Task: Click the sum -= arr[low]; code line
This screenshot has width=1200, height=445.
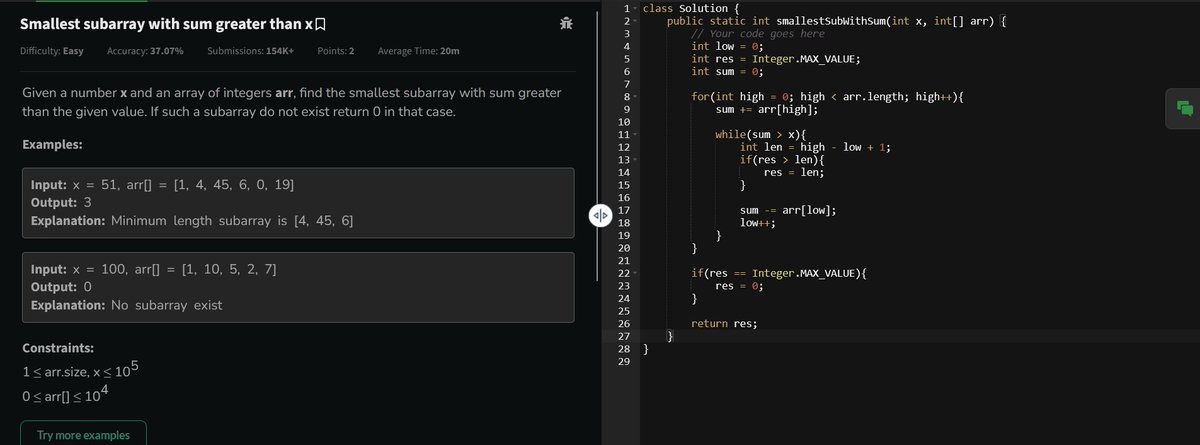Action: (788, 209)
